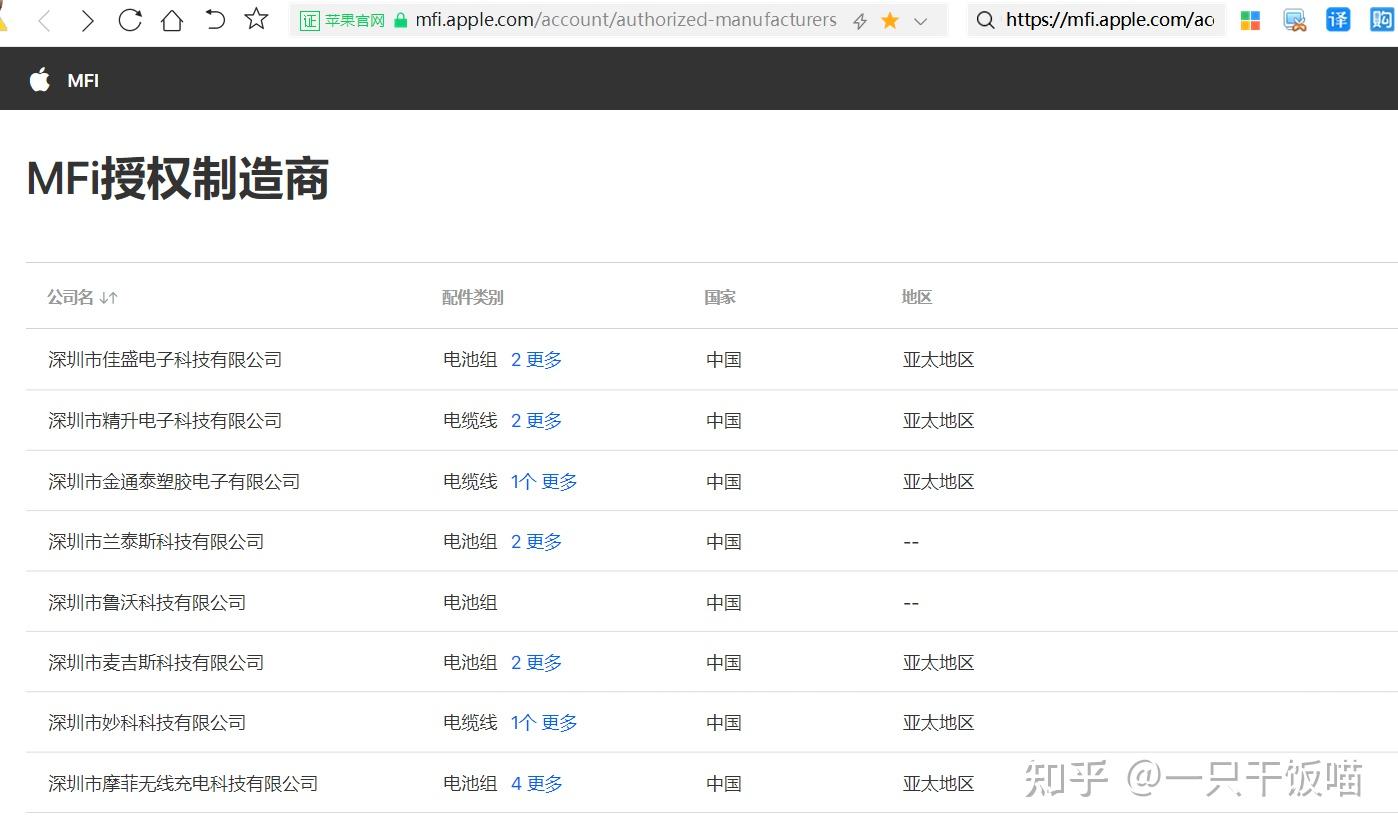
Task: Click the 公司名 column header
Action: click(70, 297)
